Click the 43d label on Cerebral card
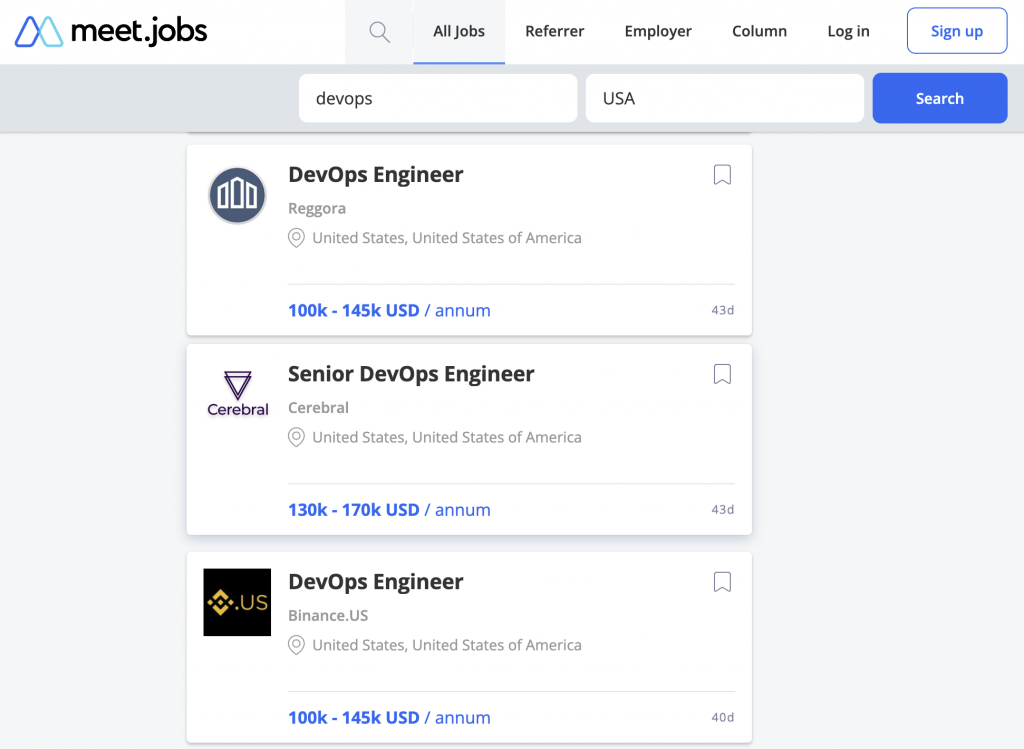 722,509
